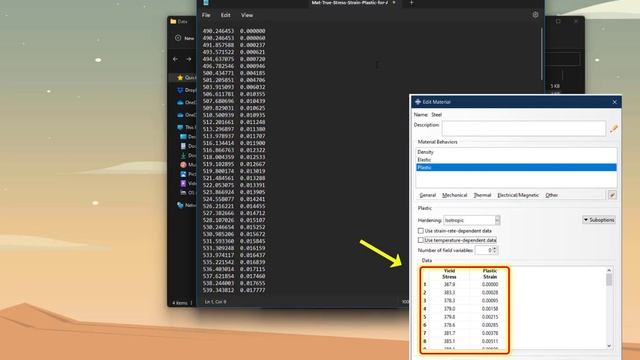The height and width of the screenshot is (360, 640).
Task: Click Notepad line starting 500.434771
Action: pyautogui.click(x=234, y=73)
